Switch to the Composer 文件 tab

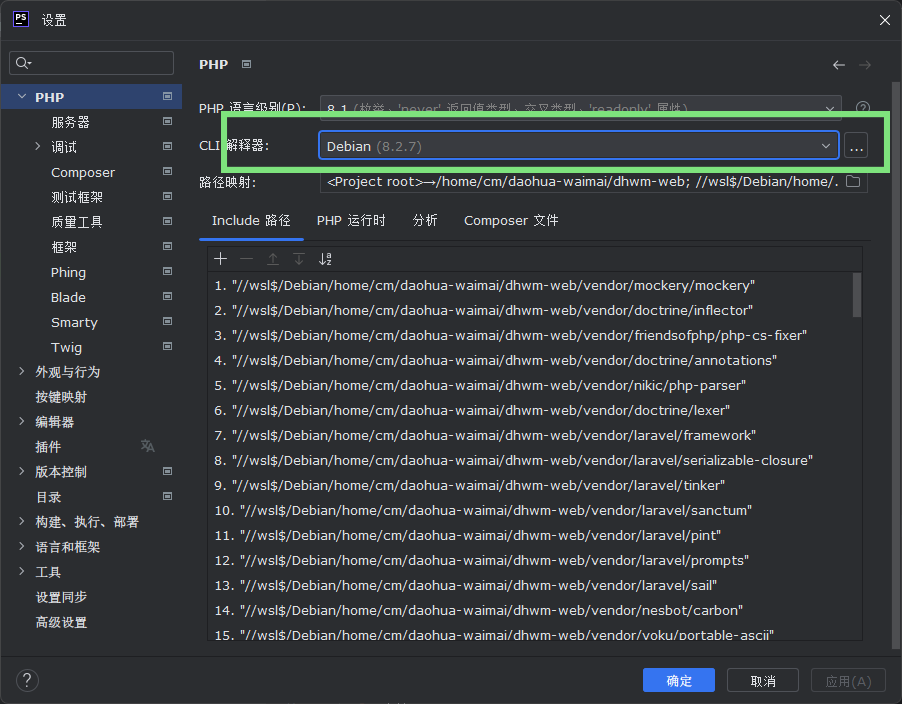pos(511,221)
